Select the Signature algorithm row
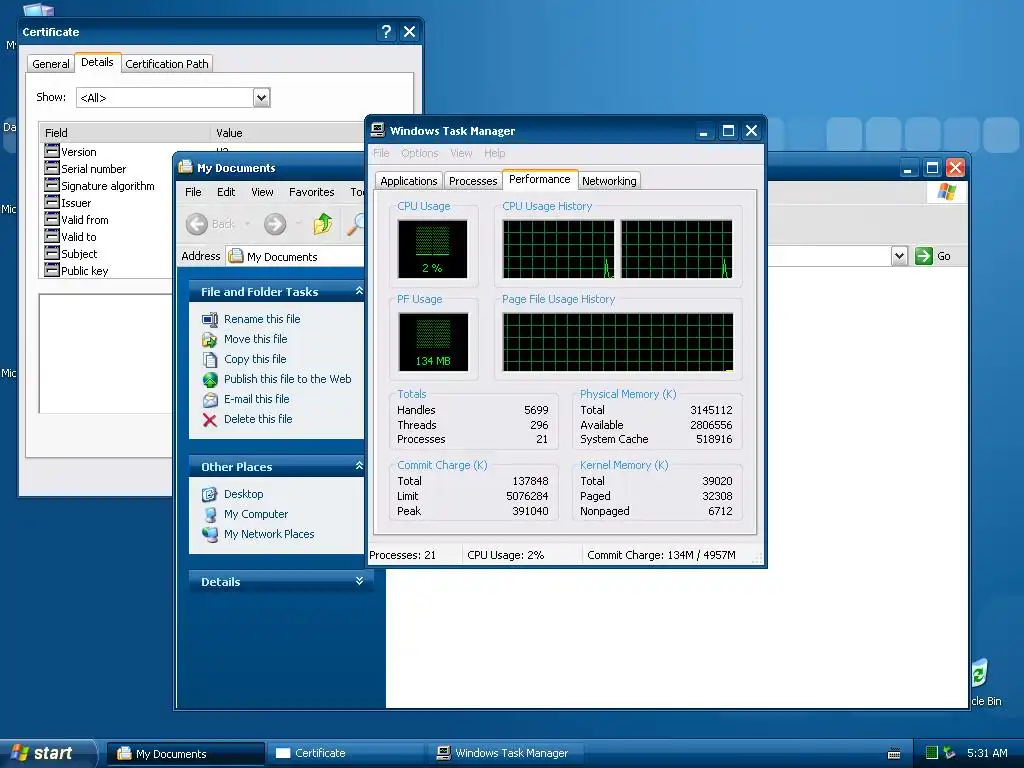The image size is (1024, 768). pyautogui.click(x=108, y=185)
